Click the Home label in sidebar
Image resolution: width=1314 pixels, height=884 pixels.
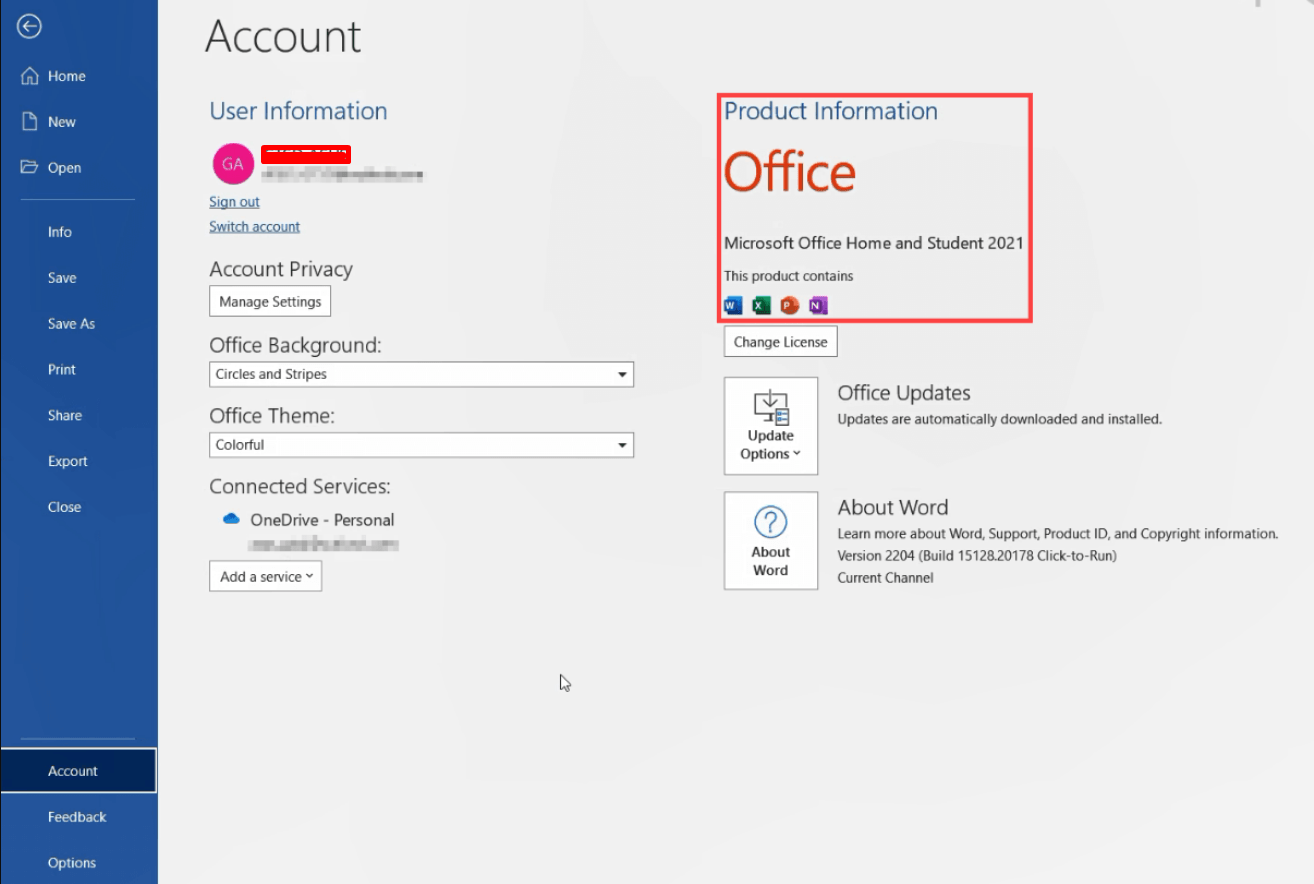click(67, 76)
